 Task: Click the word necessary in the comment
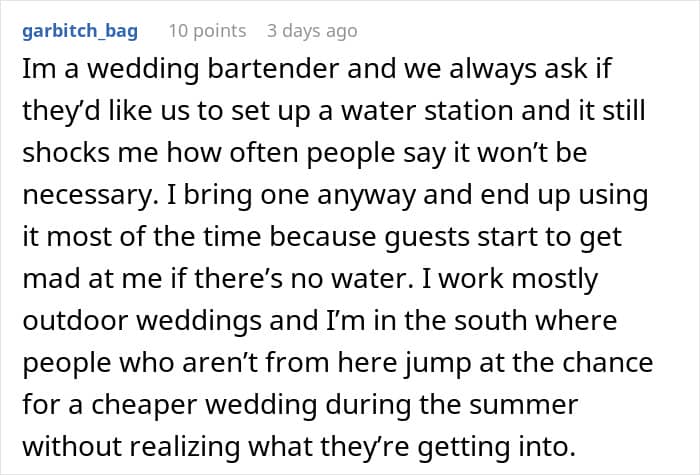(89, 196)
